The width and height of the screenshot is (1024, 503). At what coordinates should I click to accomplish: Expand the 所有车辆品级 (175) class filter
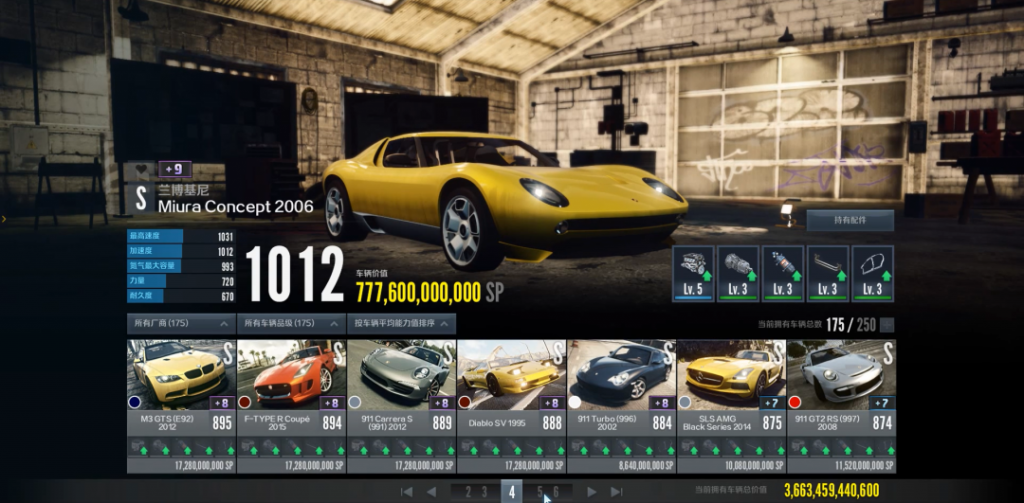pyautogui.click(x=291, y=323)
